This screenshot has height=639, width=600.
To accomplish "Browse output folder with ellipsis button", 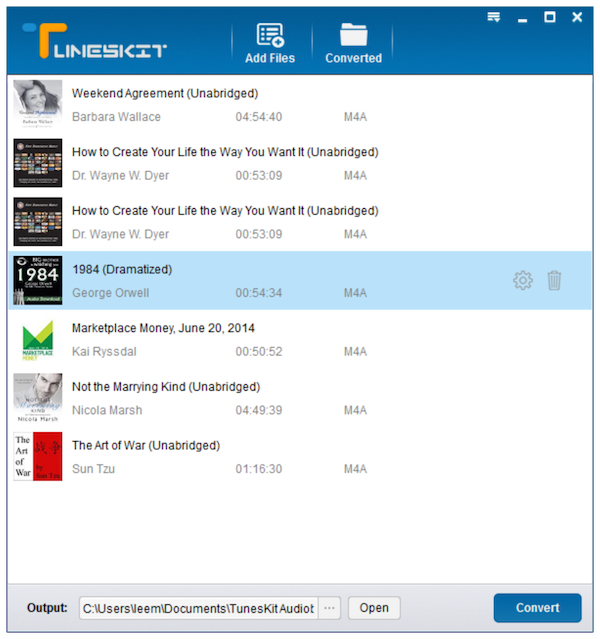I will (331, 608).
